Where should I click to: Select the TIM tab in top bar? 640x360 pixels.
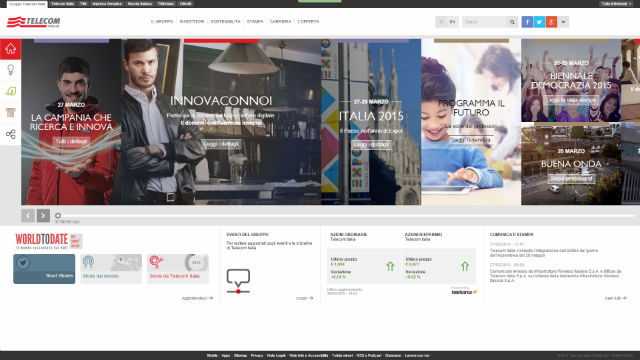(83, 4)
